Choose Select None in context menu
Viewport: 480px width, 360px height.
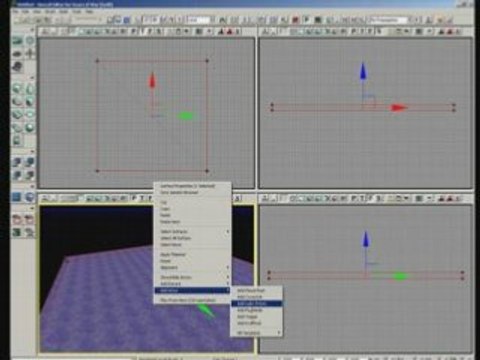[192, 245]
